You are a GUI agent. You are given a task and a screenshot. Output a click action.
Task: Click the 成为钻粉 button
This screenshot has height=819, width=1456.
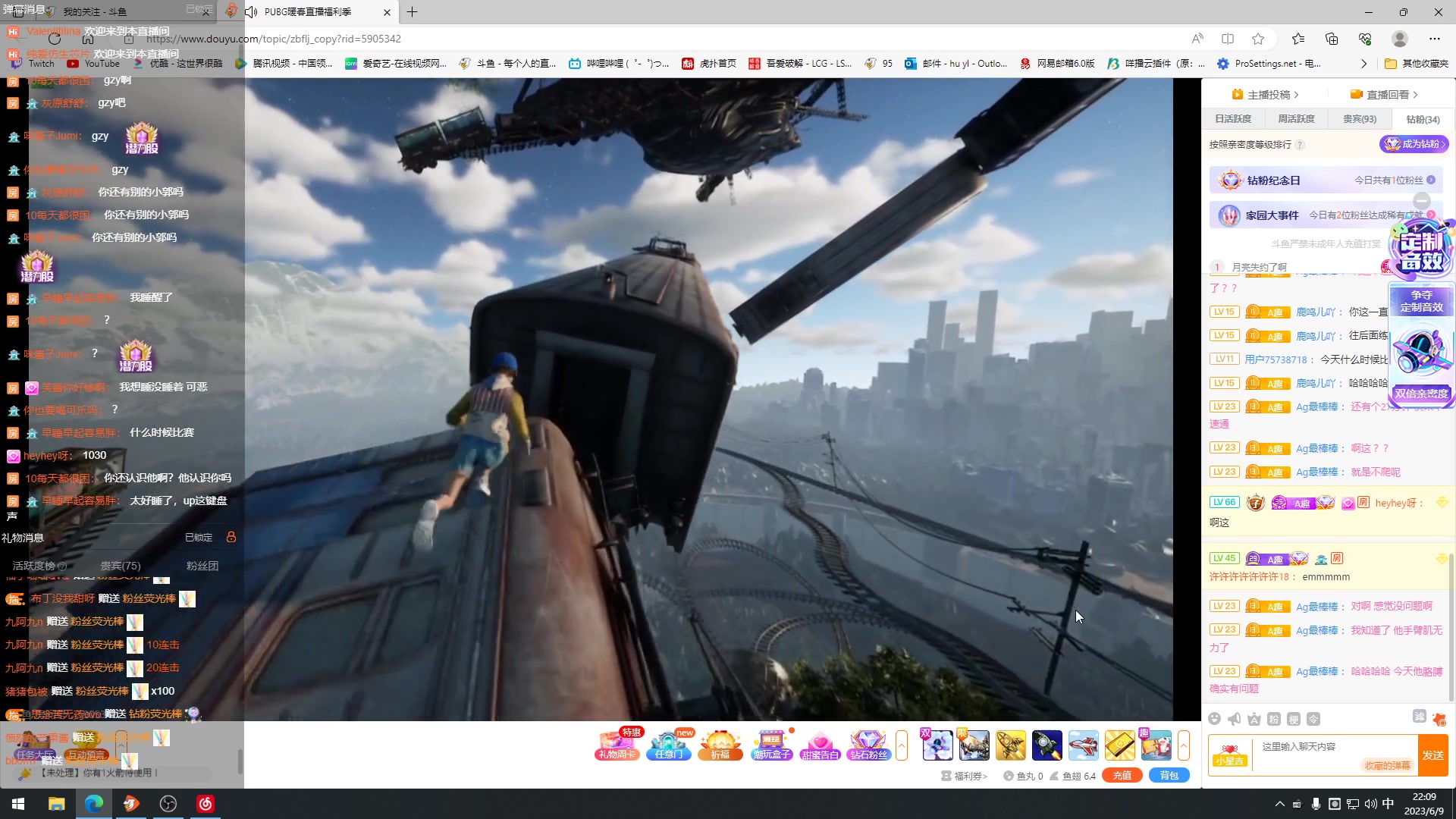[x=1414, y=144]
